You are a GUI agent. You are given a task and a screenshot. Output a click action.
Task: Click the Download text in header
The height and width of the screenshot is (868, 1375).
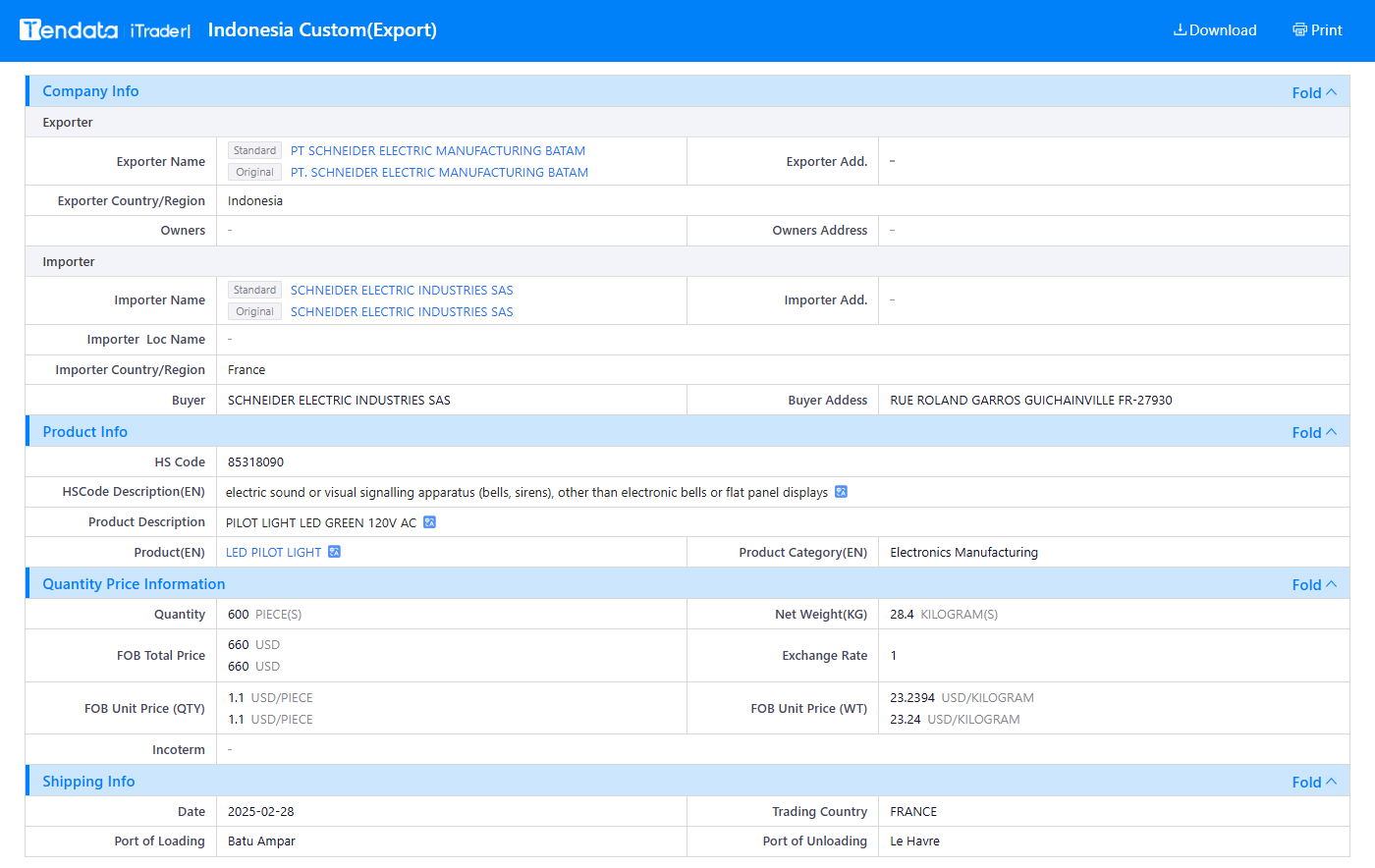tap(1223, 29)
